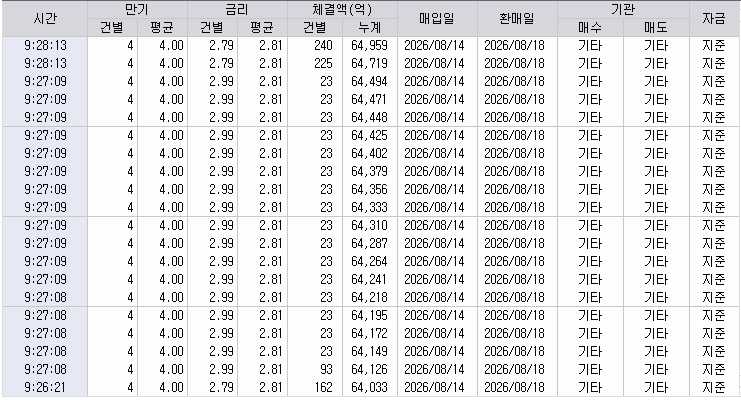This screenshot has width=741, height=400.
Task: Select the cumulative value 64,379
Action: (369, 172)
